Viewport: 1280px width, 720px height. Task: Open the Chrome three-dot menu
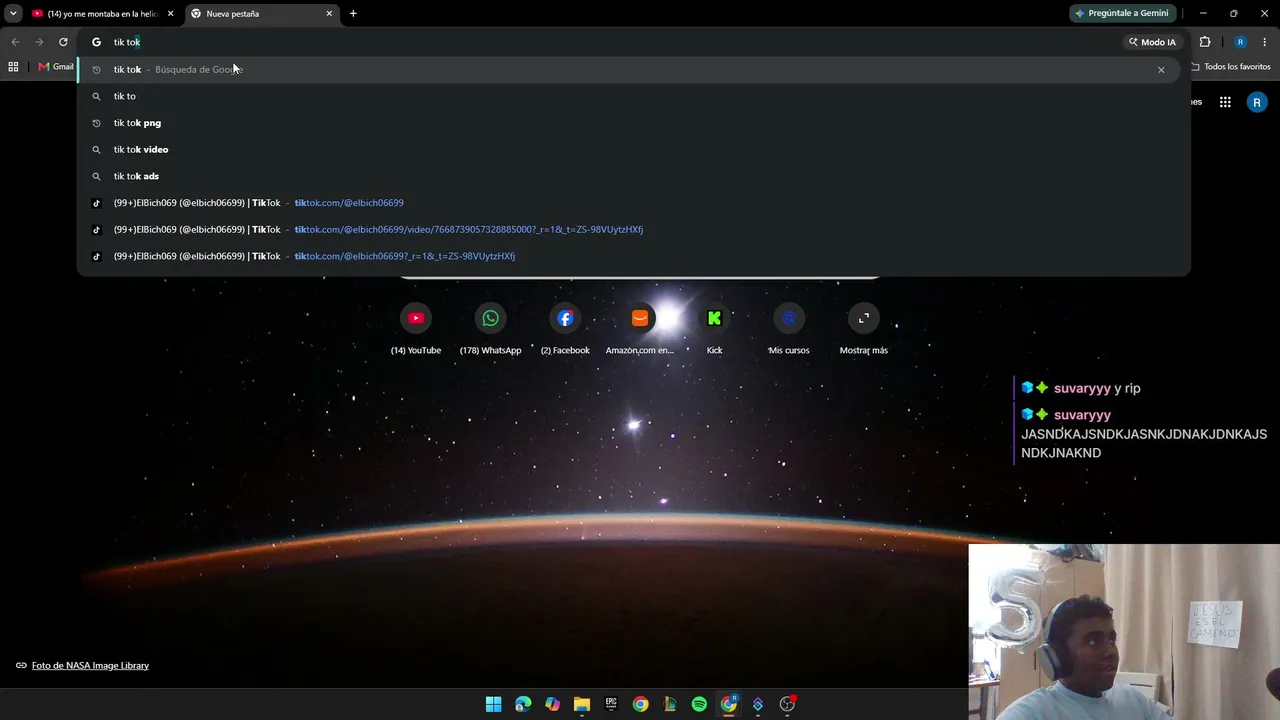1265,42
